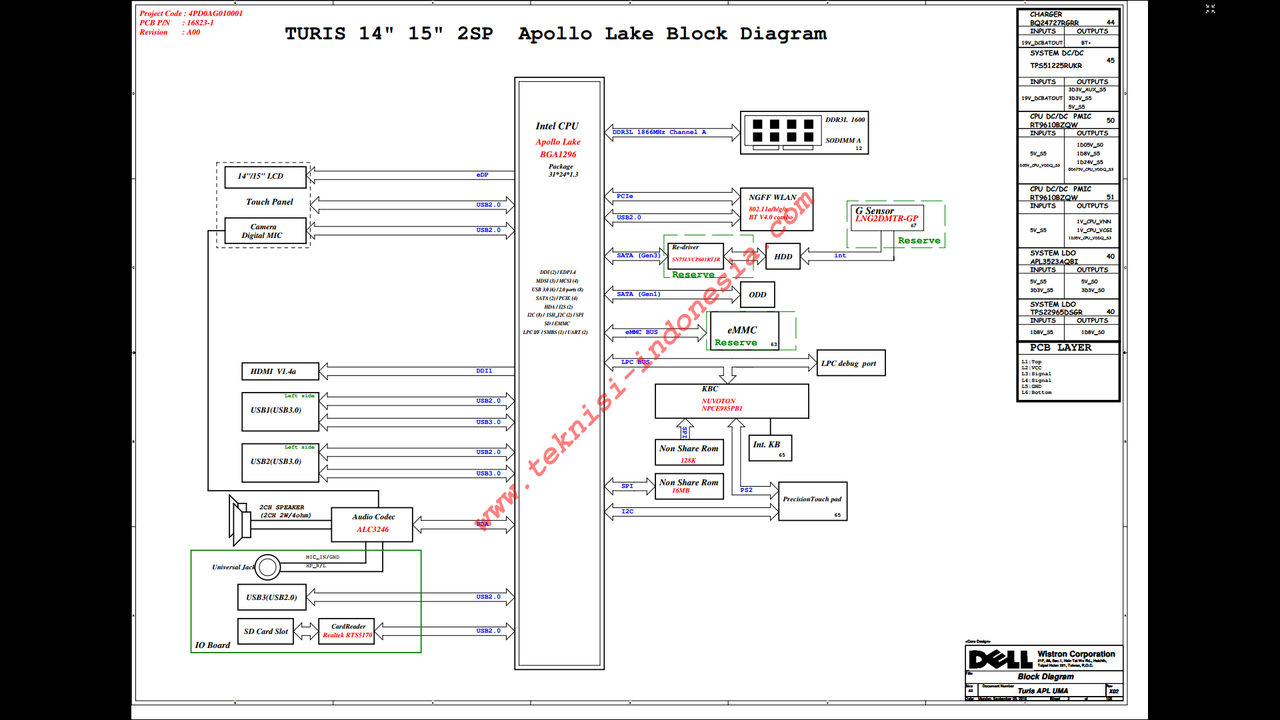Click the 'Camera Digital MIC' block
Screen dimensions: 1280x720
click(263, 231)
